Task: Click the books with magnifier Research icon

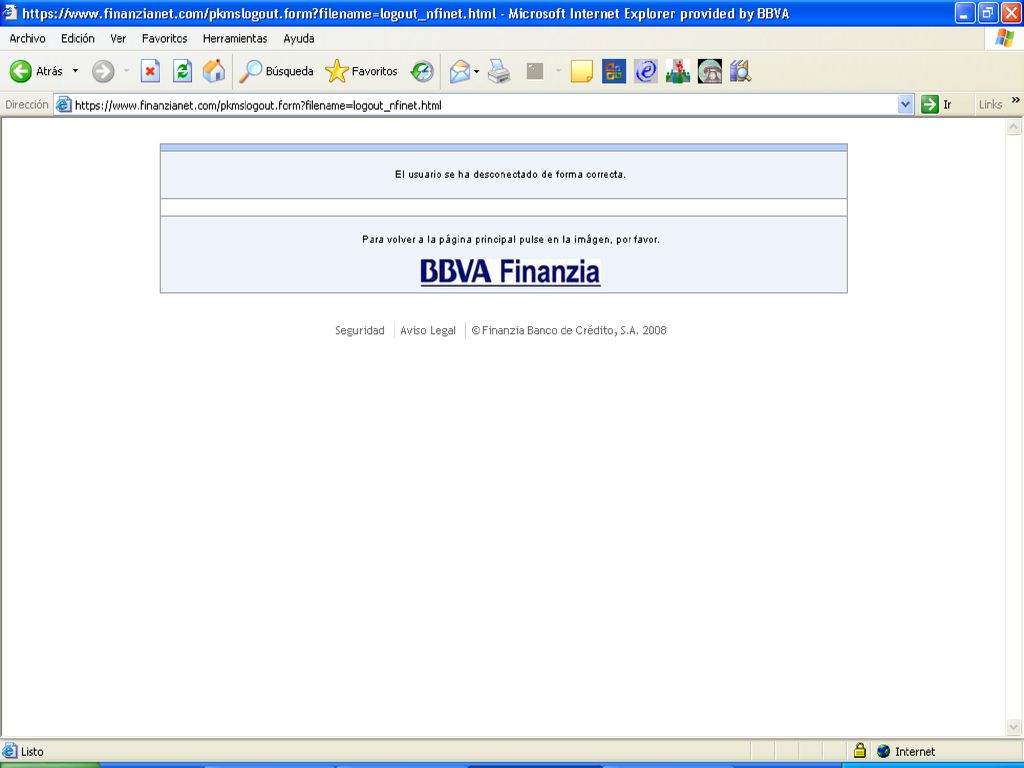Action: point(741,71)
